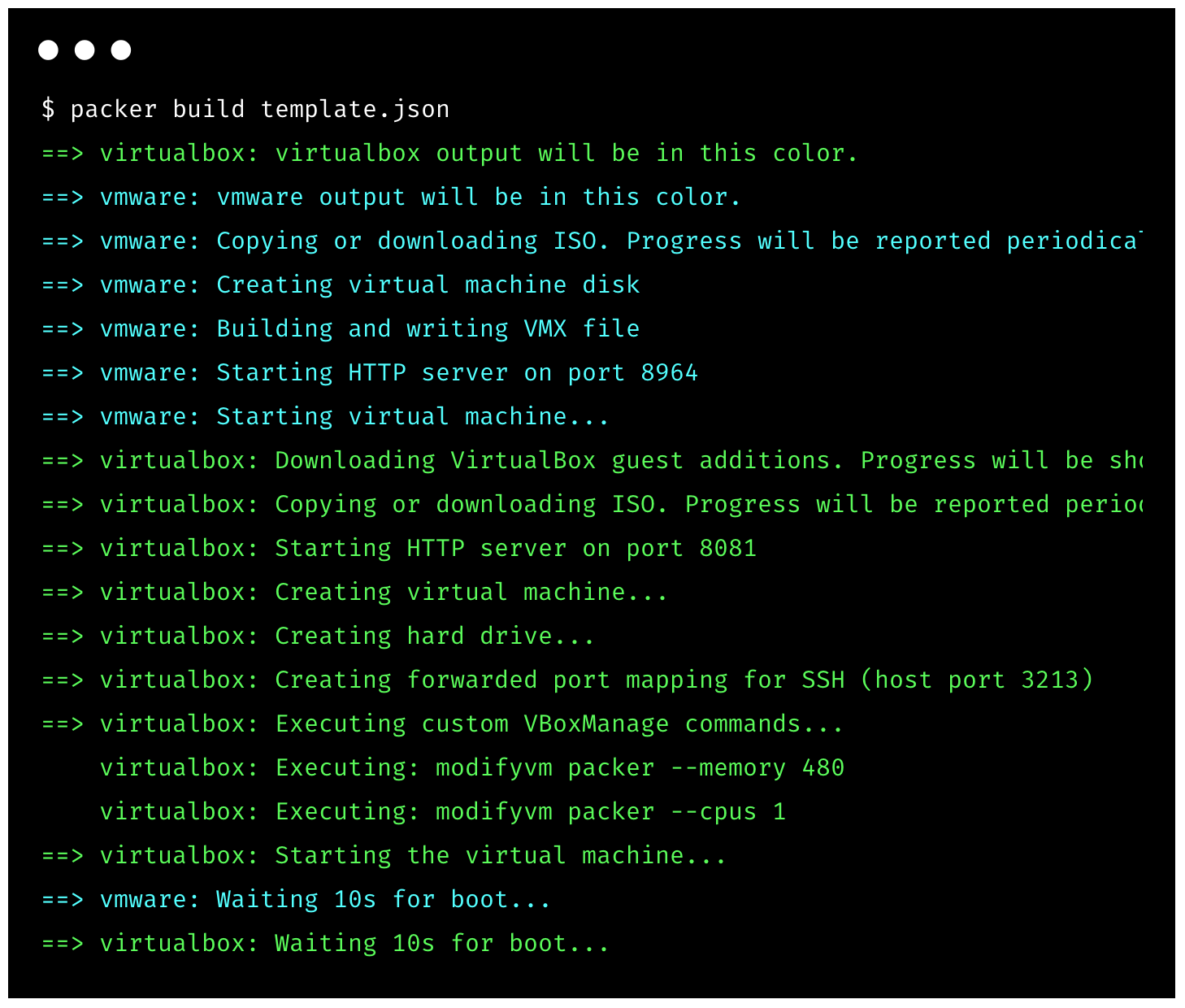Image resolution: width=1185 pixels, height=1008 pixels.
Task: Click "vmware: Starting virtual machine..." line
Action: point(325,417)
